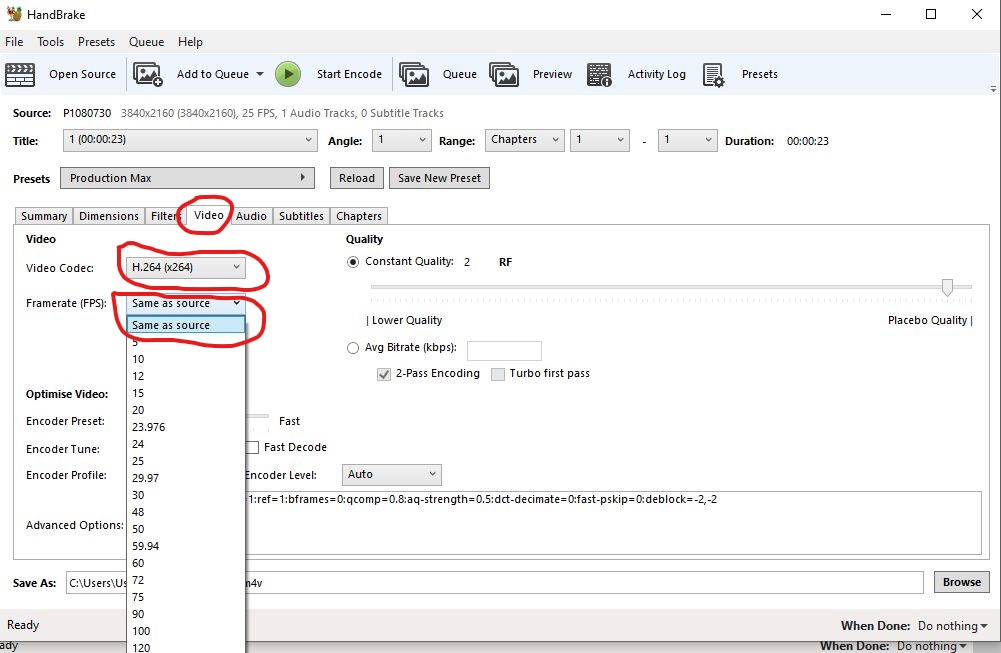
Task: Click the Start Encode label
Action: pos(349,74)
